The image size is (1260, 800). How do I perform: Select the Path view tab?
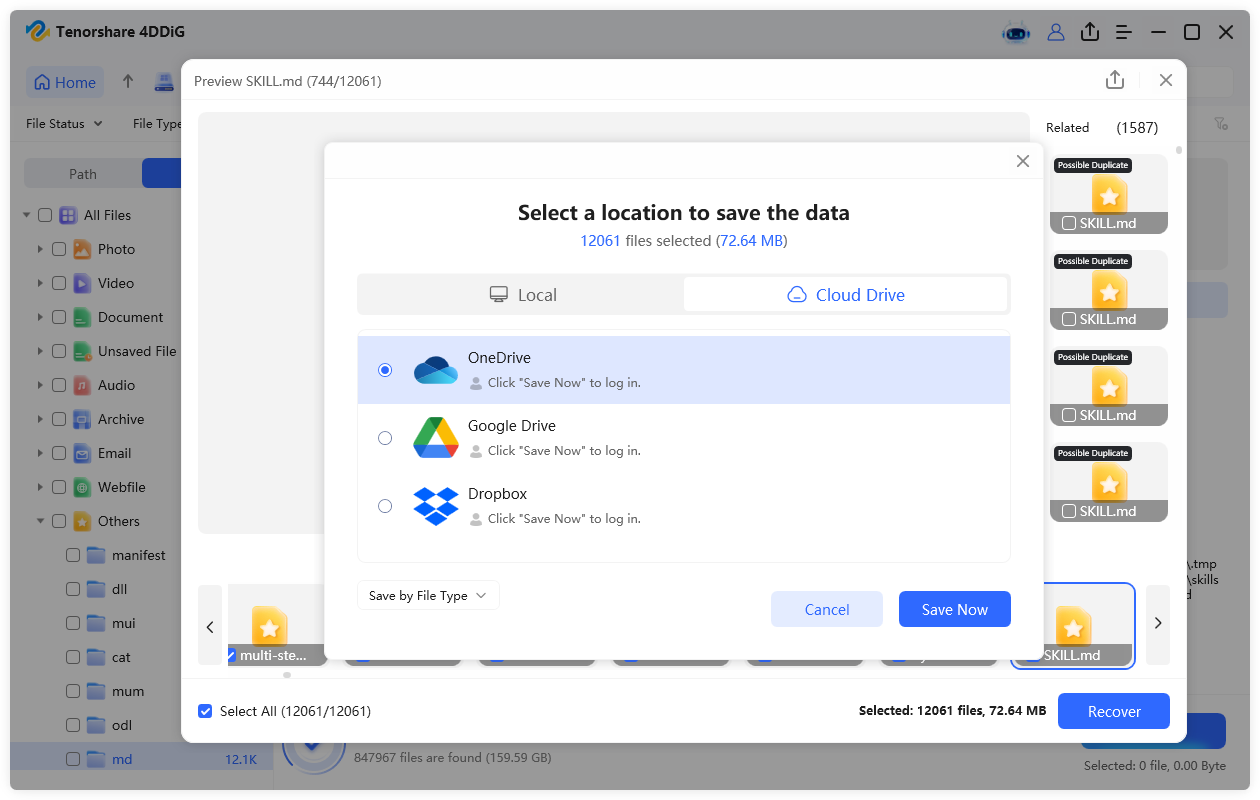point(83,174)
